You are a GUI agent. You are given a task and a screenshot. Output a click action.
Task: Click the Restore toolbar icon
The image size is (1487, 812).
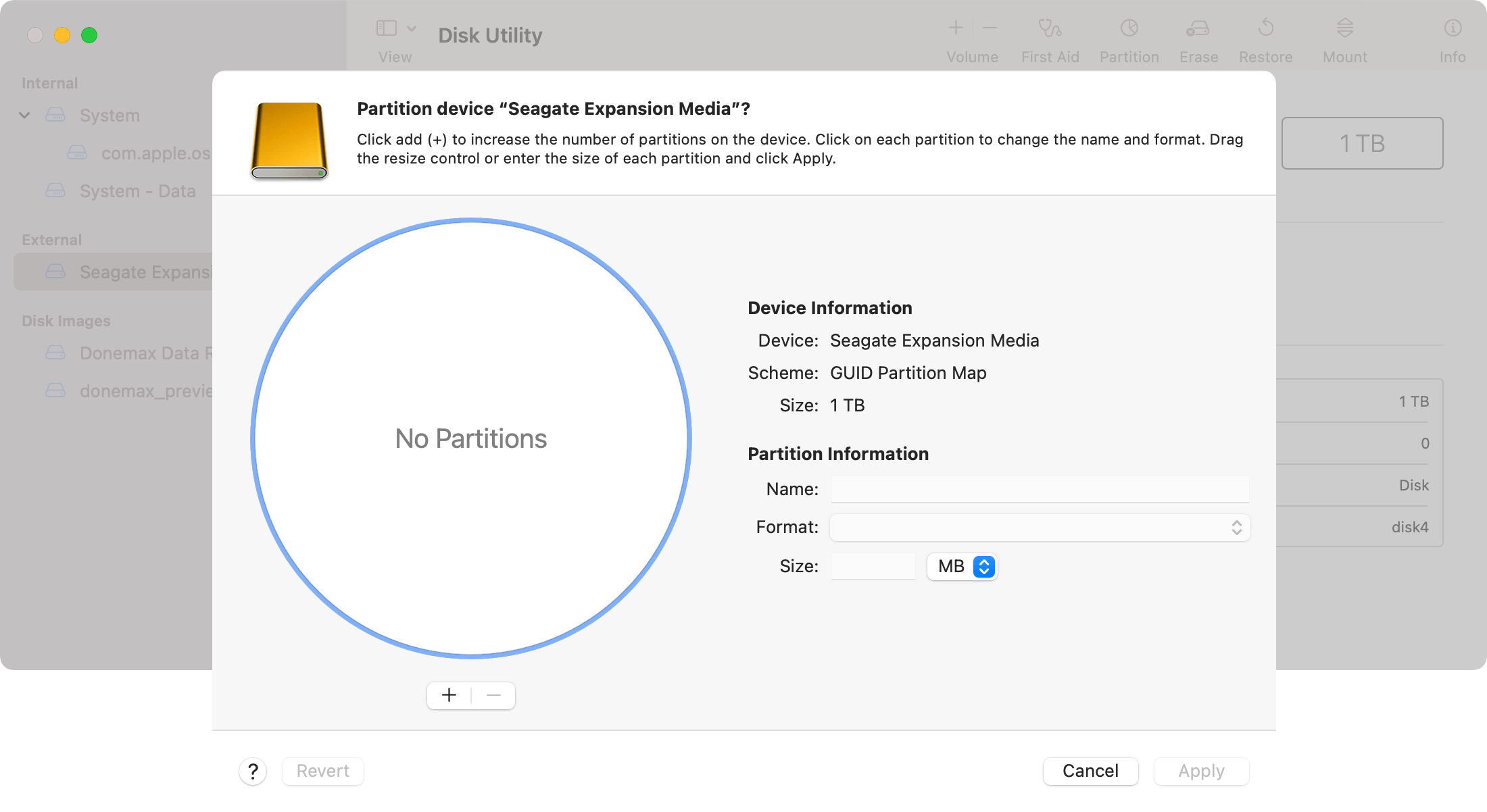point(1265,37)
